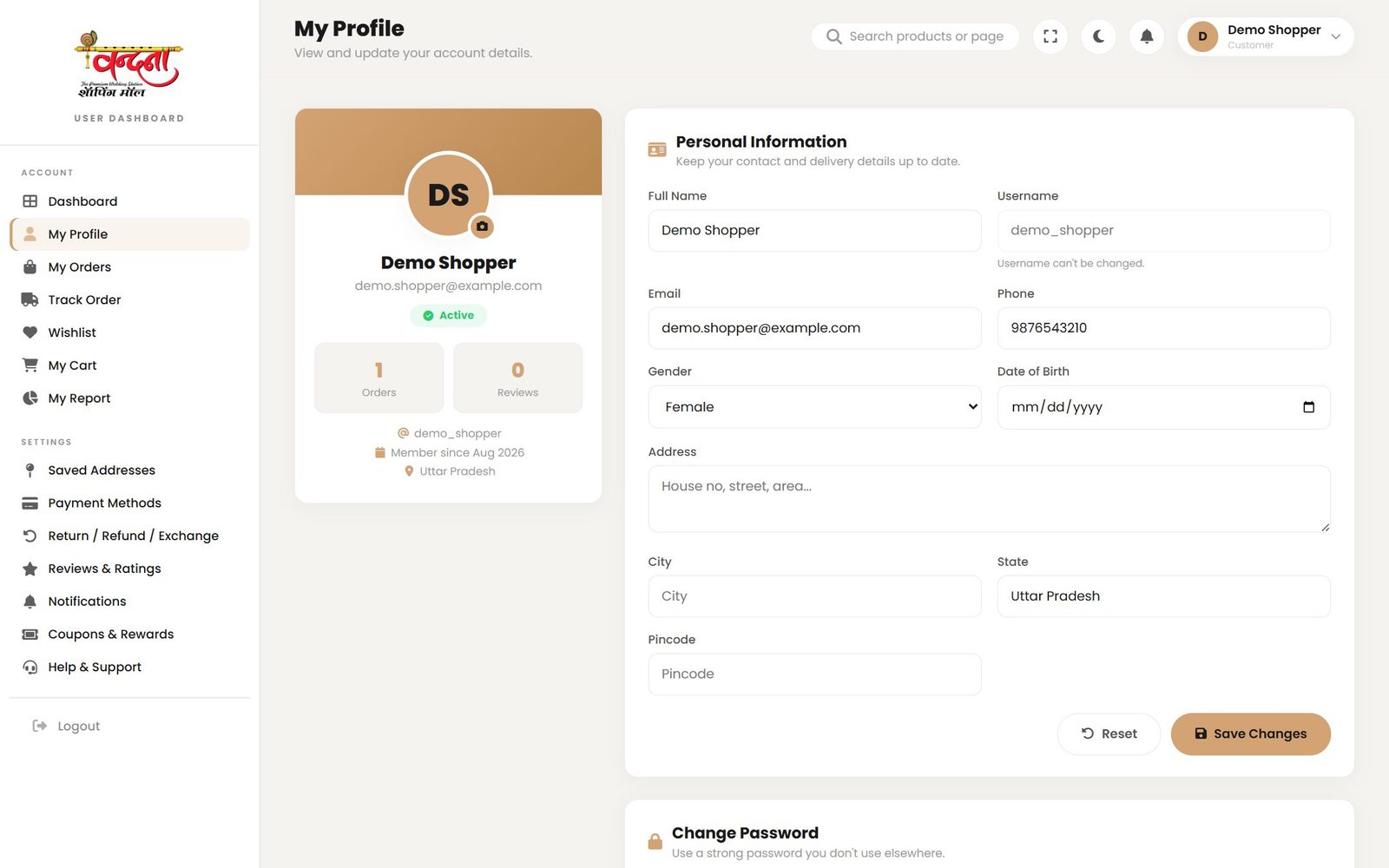
Task: Click the Payment Methods card icon
Action: 30,503
